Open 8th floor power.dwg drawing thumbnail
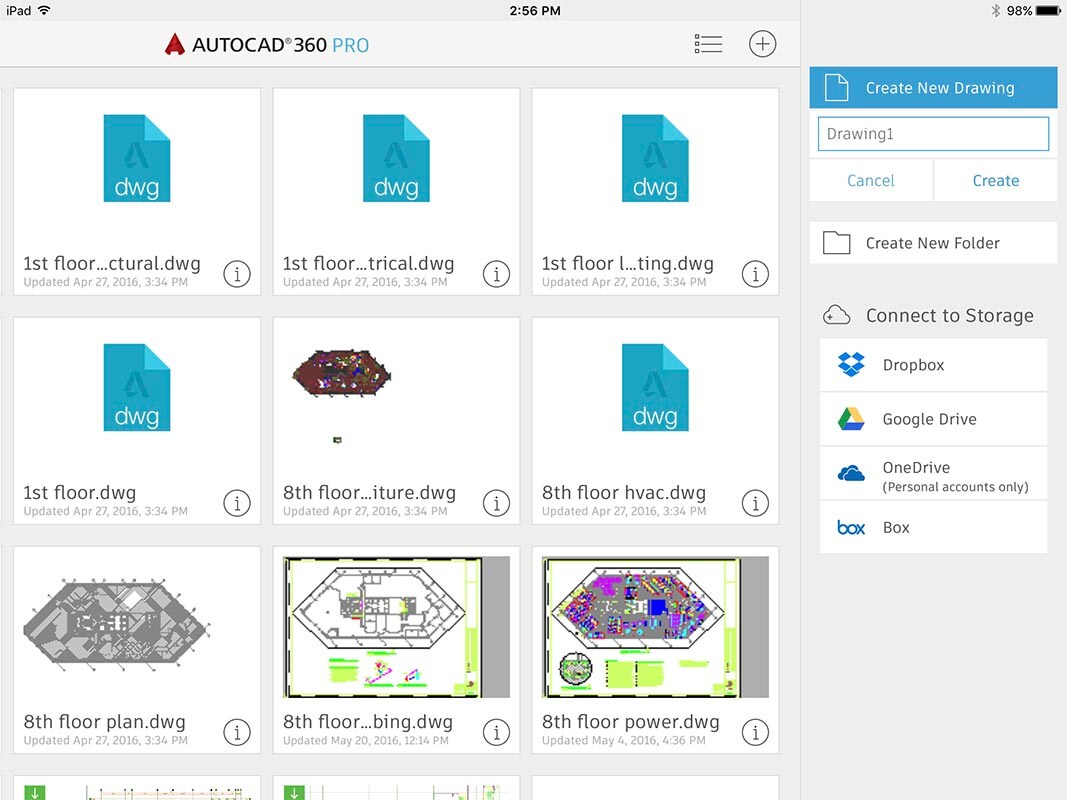Image resolution: width=1067 pixels, height=800 pixels. 655,627
